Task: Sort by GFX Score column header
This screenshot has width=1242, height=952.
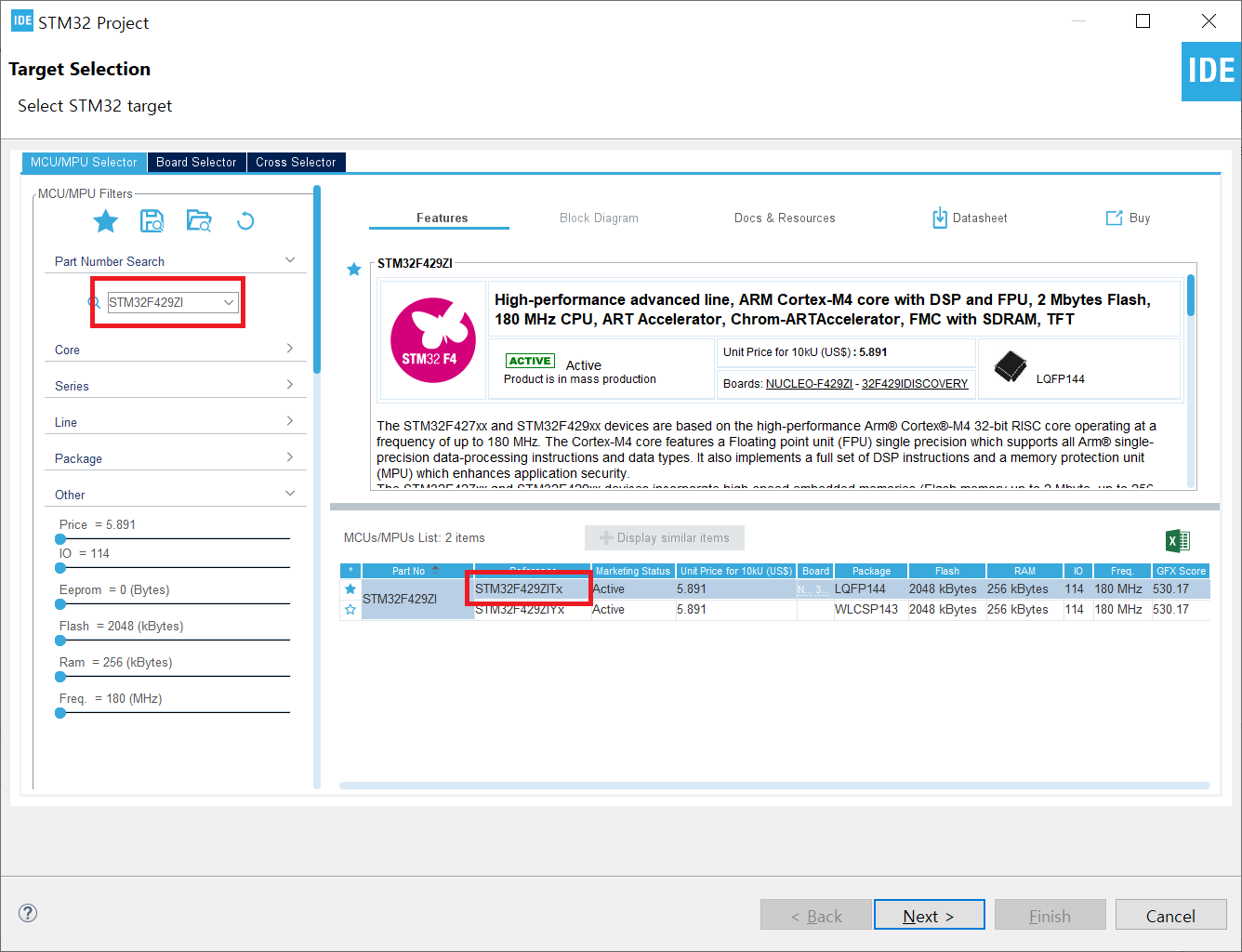Action: tap(1181, 571)
